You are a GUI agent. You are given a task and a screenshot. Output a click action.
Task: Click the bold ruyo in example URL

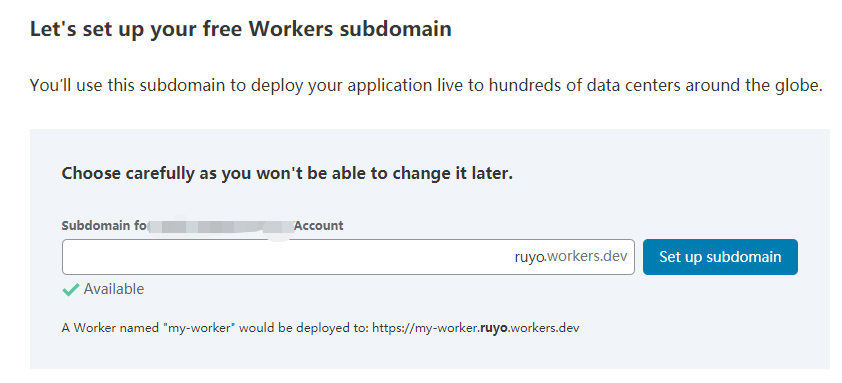pos(493,328)
